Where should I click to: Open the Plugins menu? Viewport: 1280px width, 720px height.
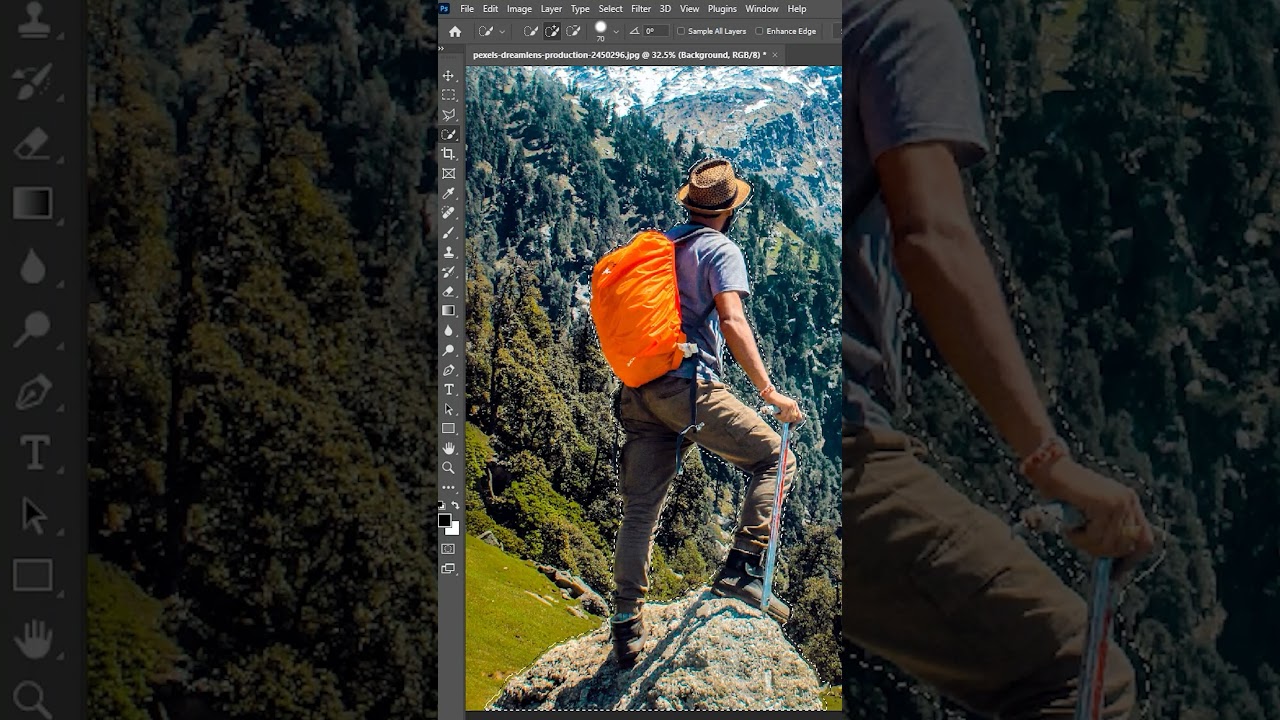[722, 9]
